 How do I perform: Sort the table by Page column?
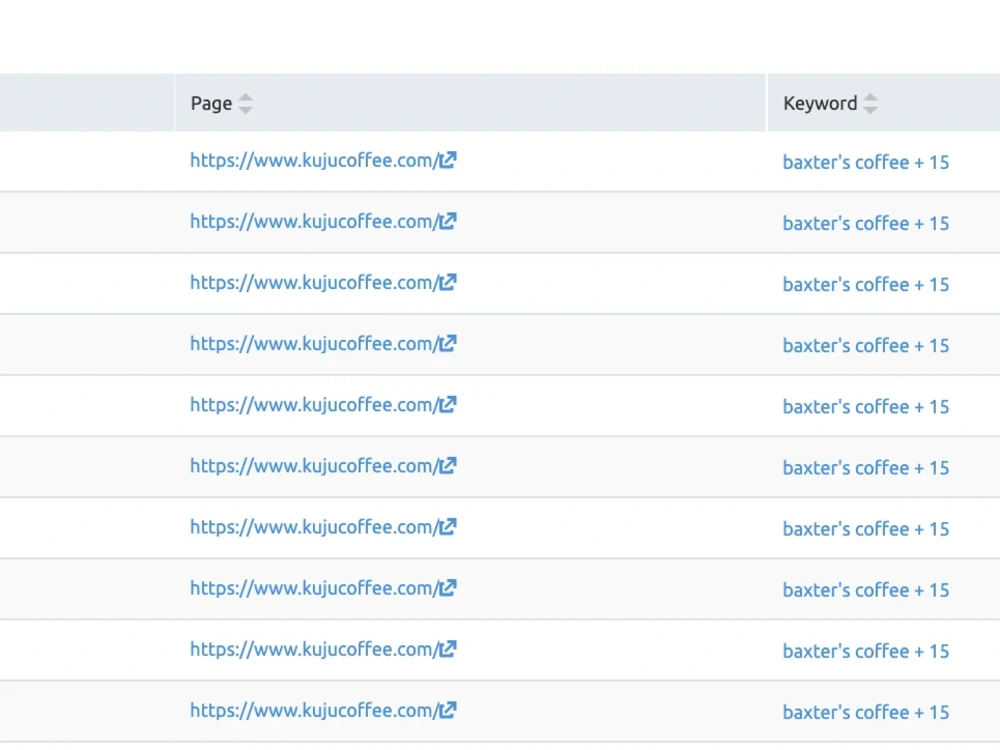click(x=246, y=103)
